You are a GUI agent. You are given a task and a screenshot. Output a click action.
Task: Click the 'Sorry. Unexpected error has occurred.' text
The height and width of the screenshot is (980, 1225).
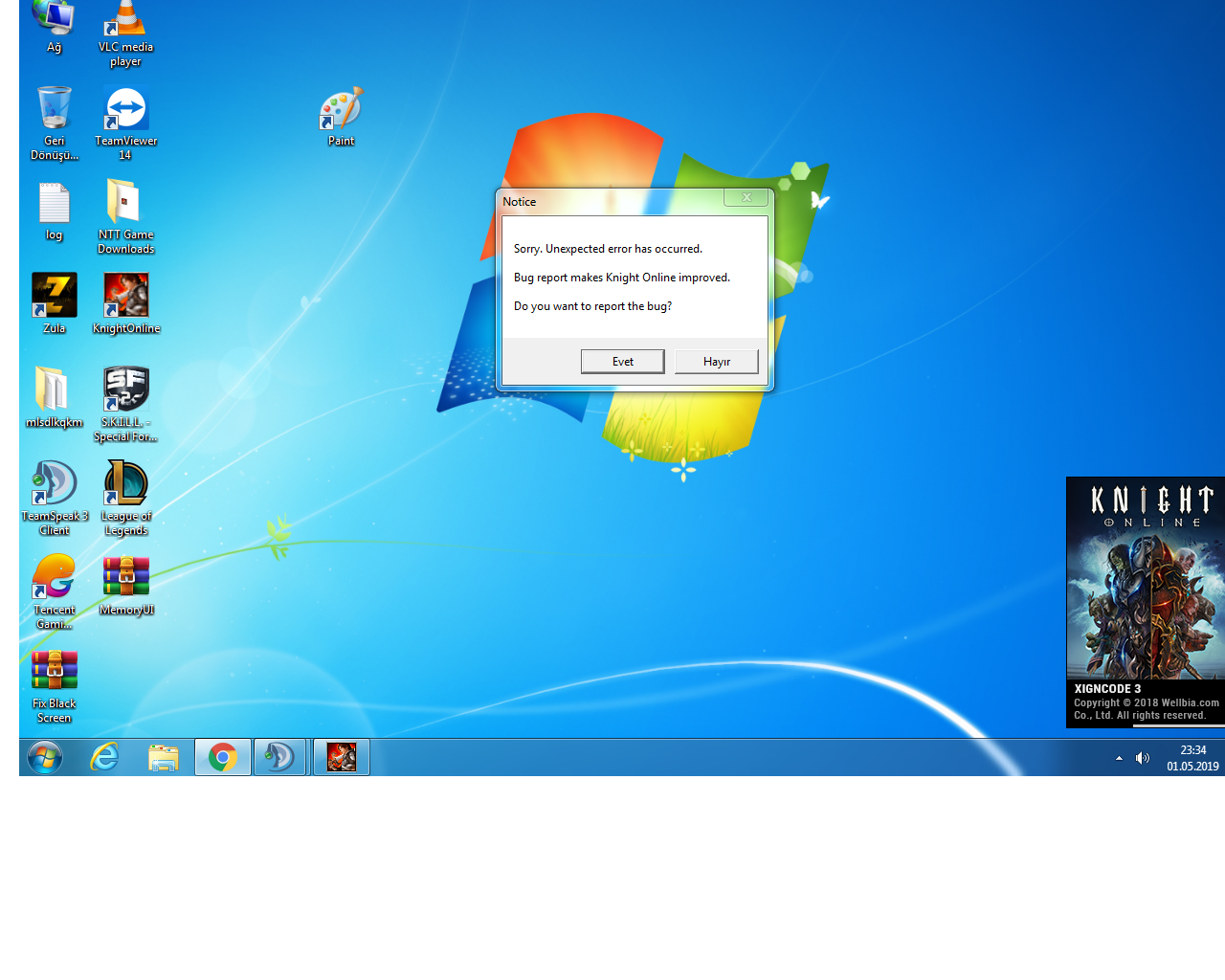coord(609,249)
